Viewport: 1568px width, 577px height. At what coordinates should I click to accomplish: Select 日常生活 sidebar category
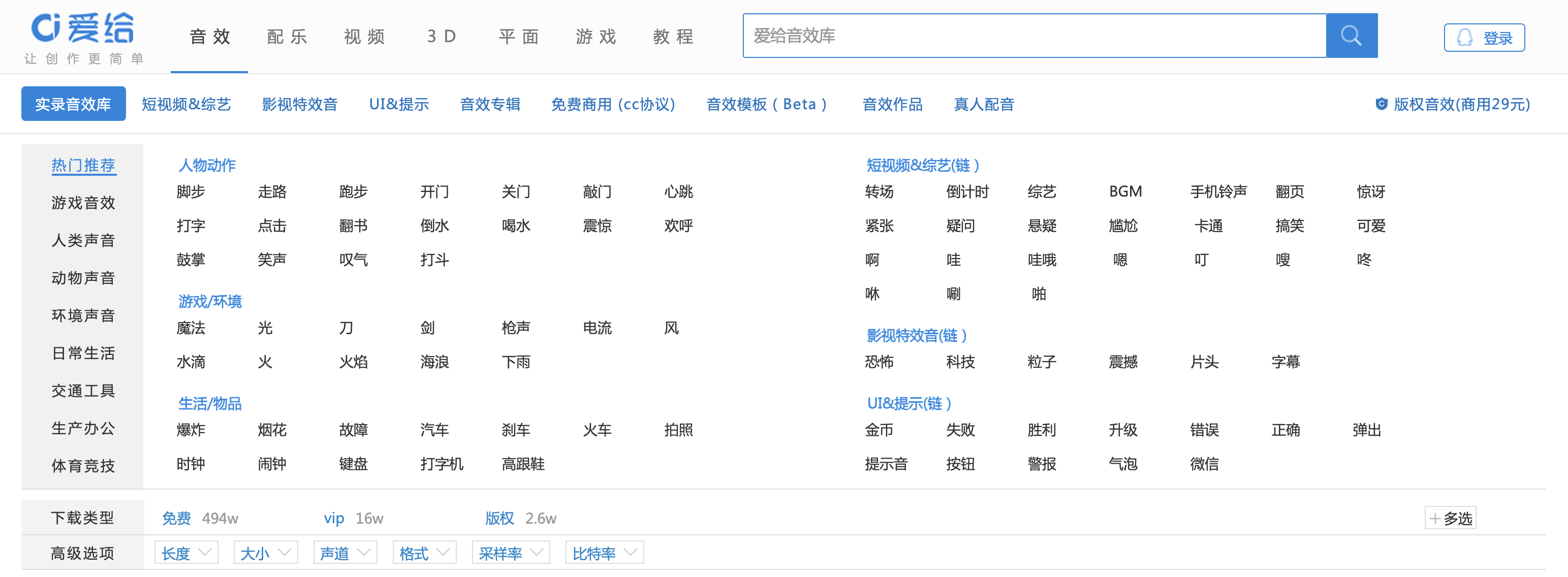(83, 353)
